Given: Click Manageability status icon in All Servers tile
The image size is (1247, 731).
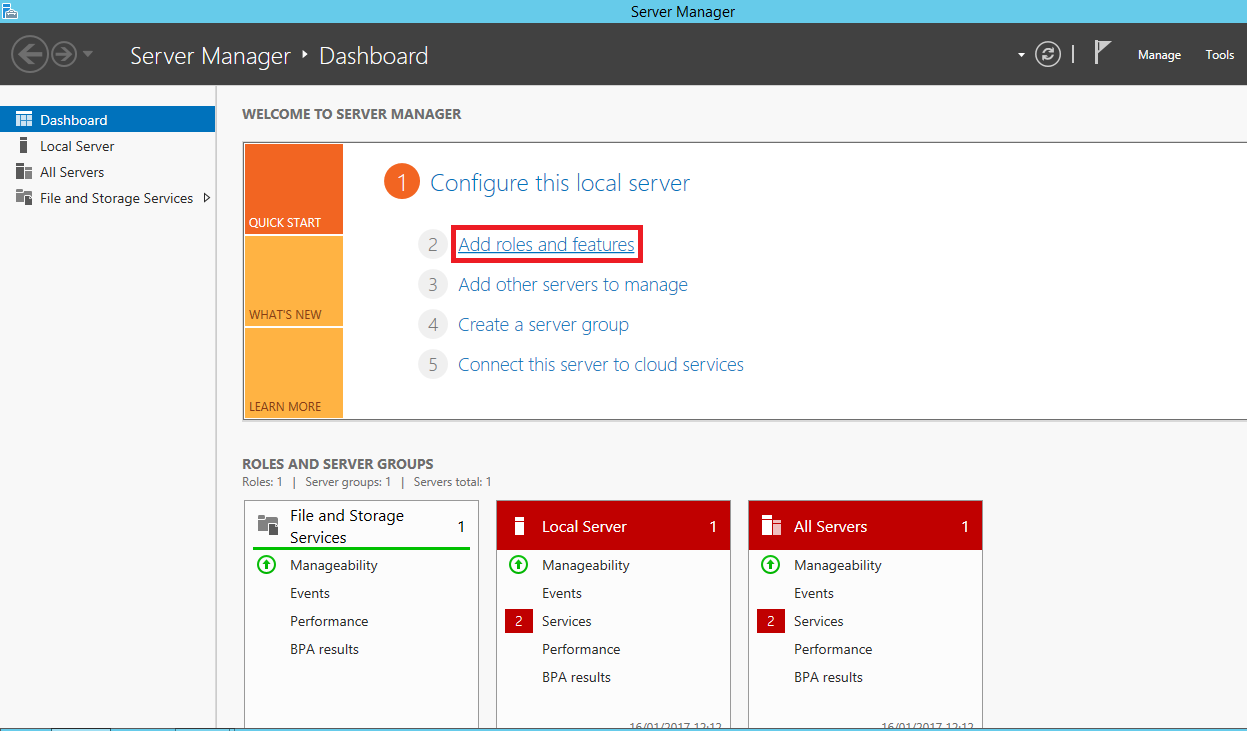Looking at the screenshot, I should pos(770,565).
